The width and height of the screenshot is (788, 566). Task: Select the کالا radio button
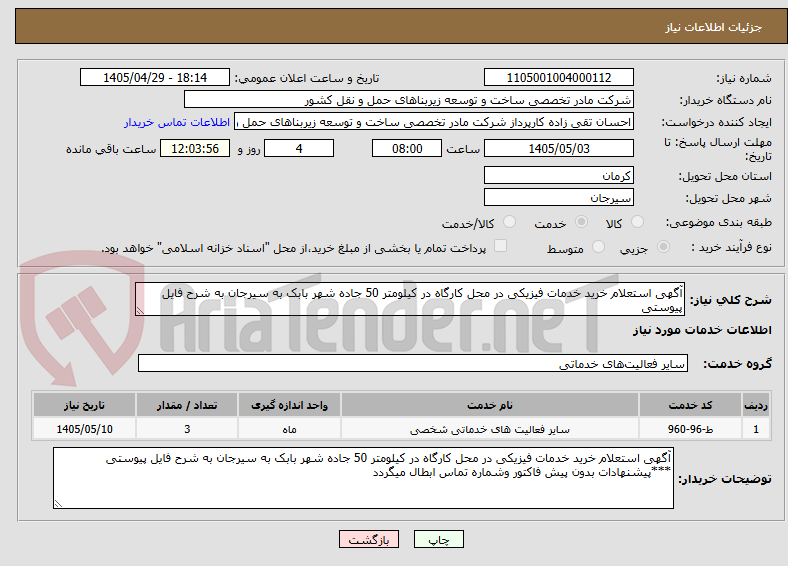click(x=637, y=222)
